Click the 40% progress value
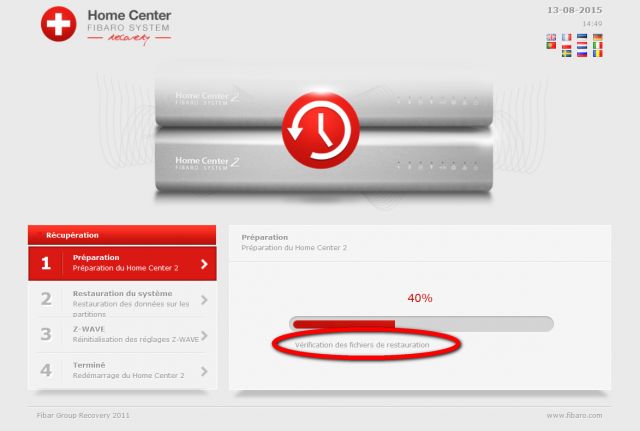The height and width of the screenshot is (431, 640). [x=420, y=298]
